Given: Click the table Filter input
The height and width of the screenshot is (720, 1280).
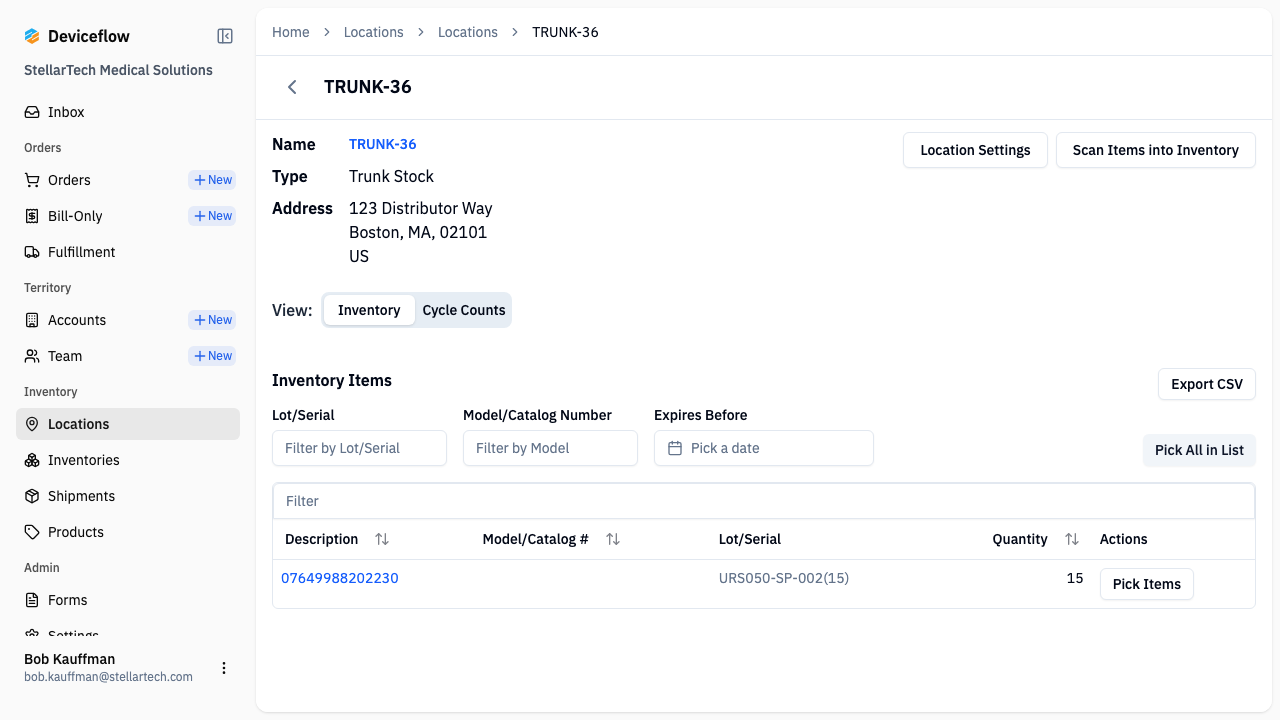Looking at the screenshot, I should coord(764,501).
